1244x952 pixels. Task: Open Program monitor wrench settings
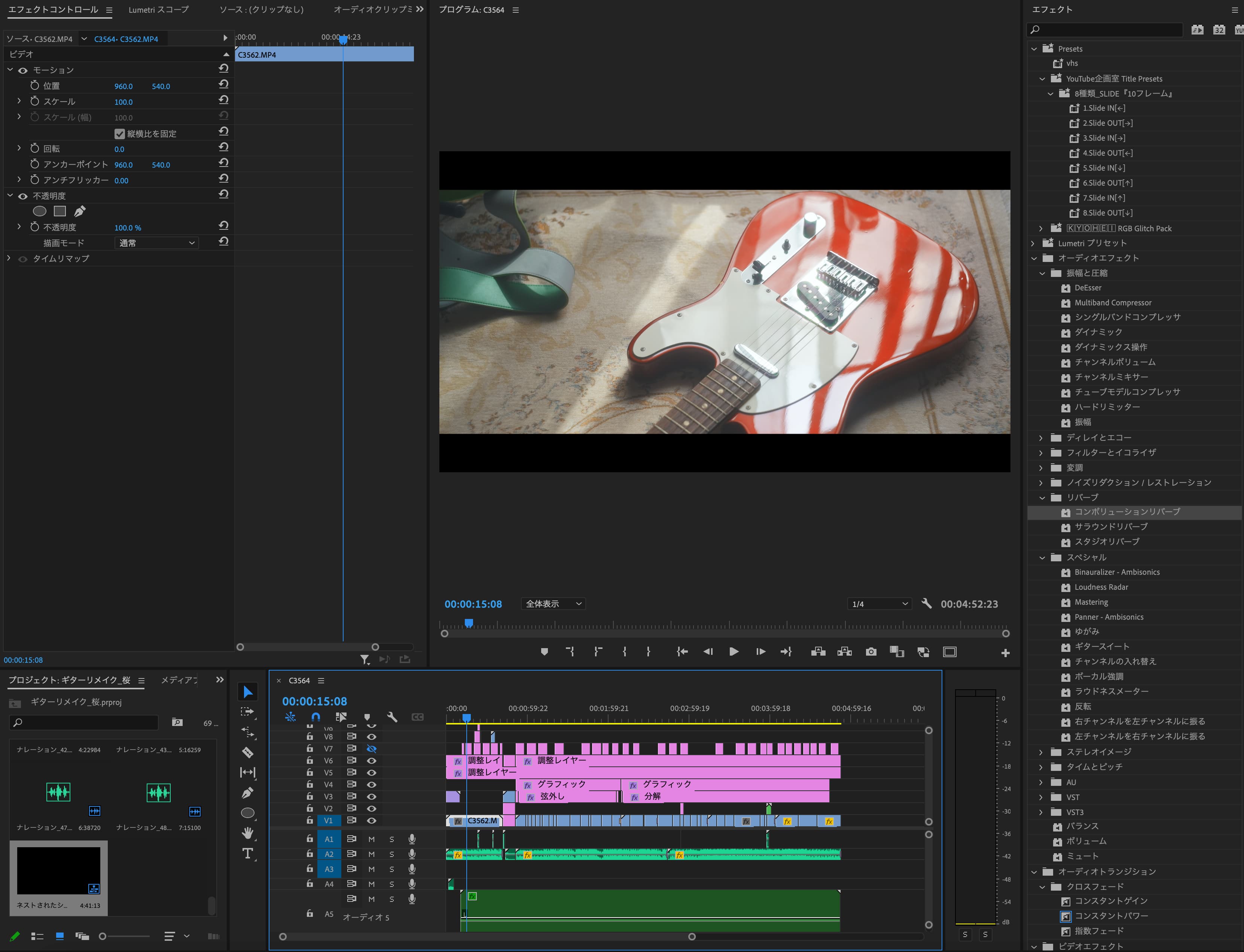tap(927, 604)
